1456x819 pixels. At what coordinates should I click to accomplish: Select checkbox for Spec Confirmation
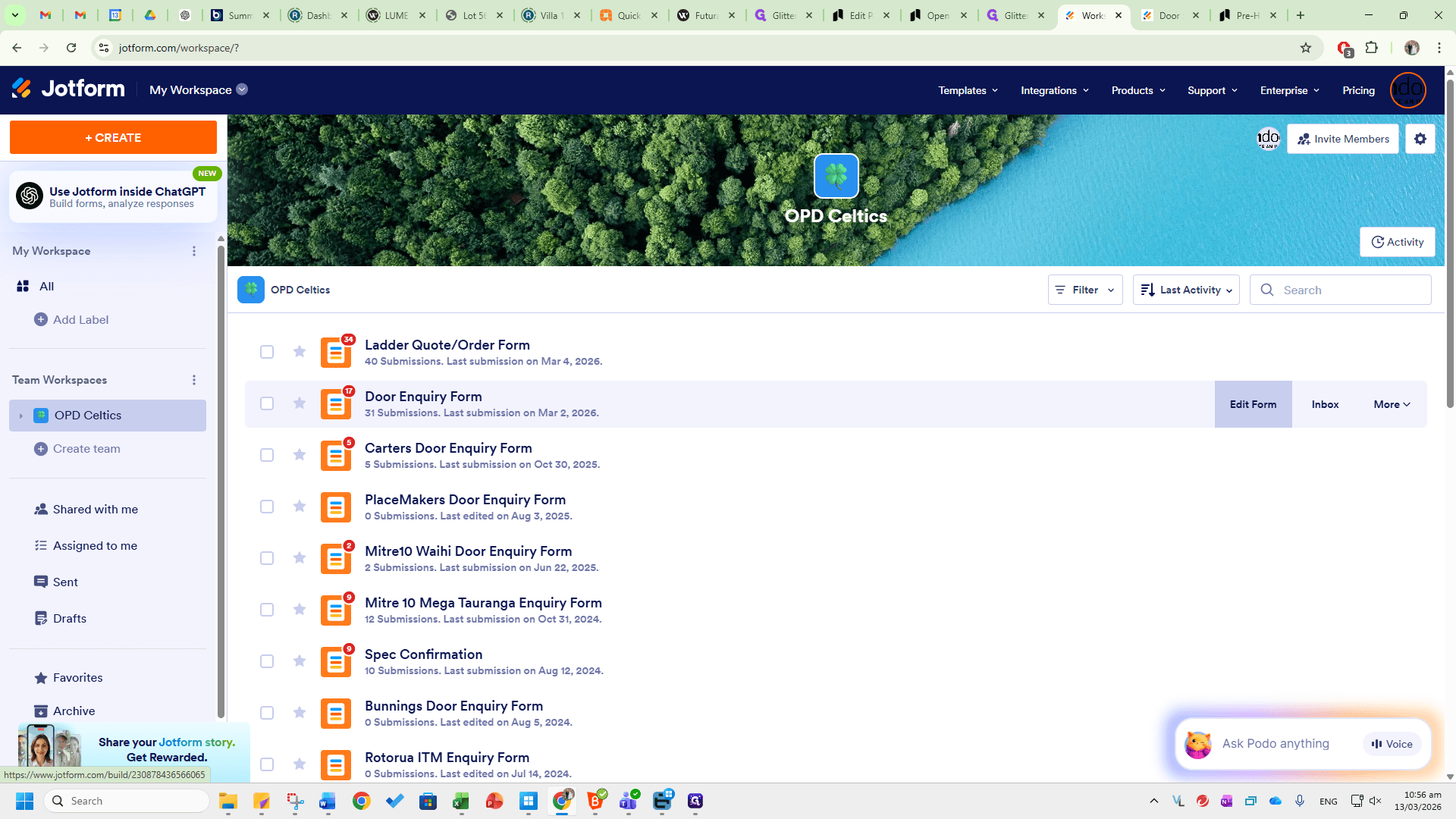point(267,661)
